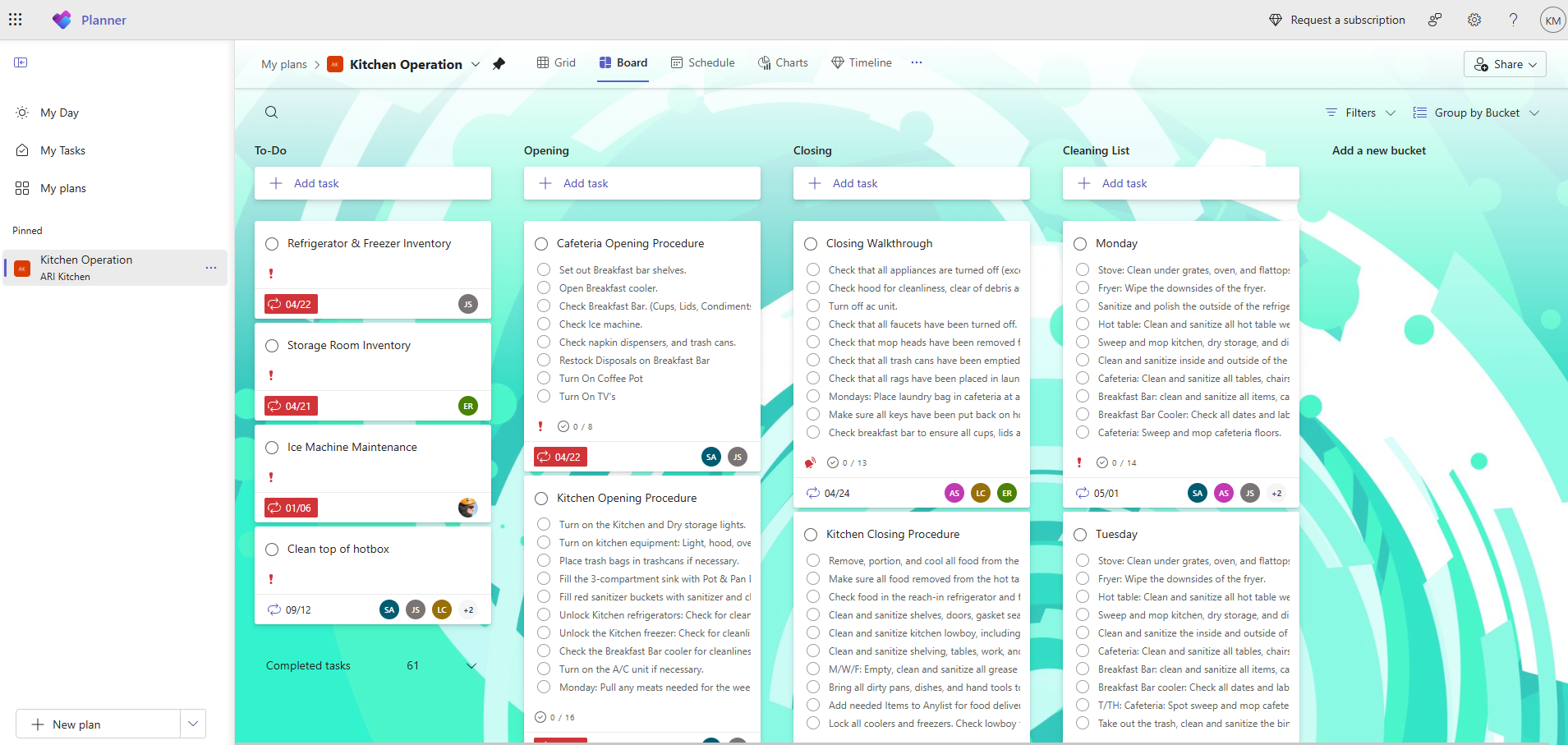Viewport: 1568px width, 745px height.
Task: Open the KM account avatar
Action: coord(1552,20)
